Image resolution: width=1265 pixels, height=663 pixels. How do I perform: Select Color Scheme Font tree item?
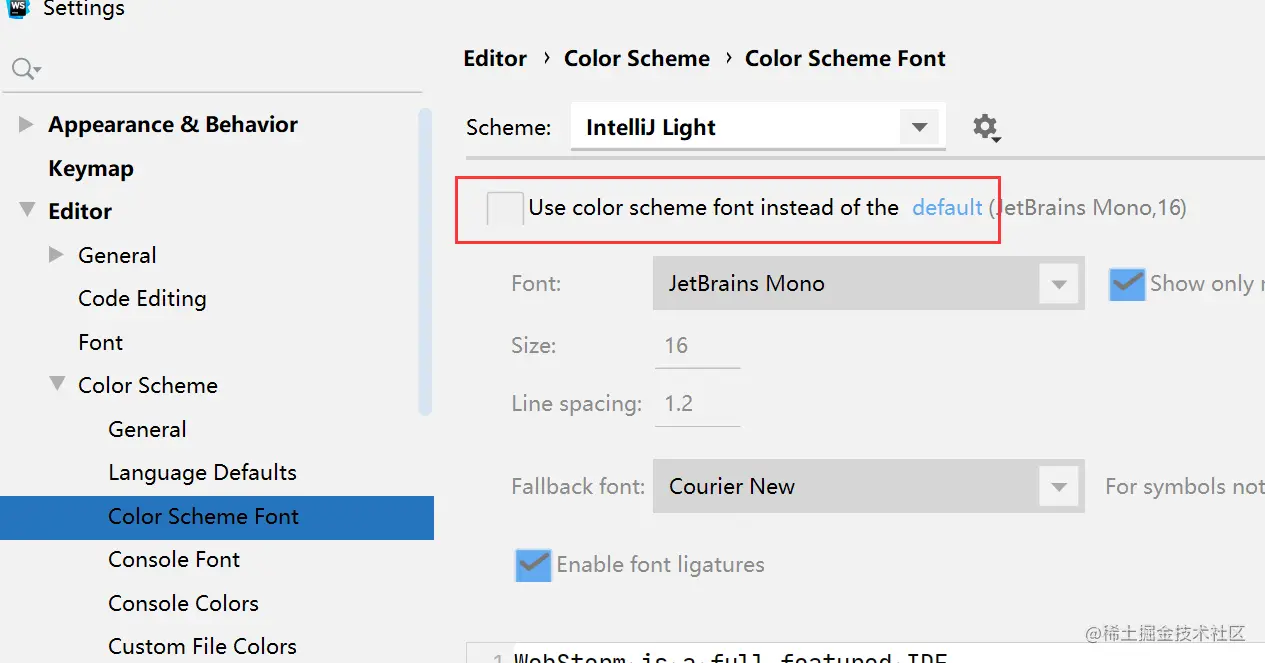tap(217, 517)
